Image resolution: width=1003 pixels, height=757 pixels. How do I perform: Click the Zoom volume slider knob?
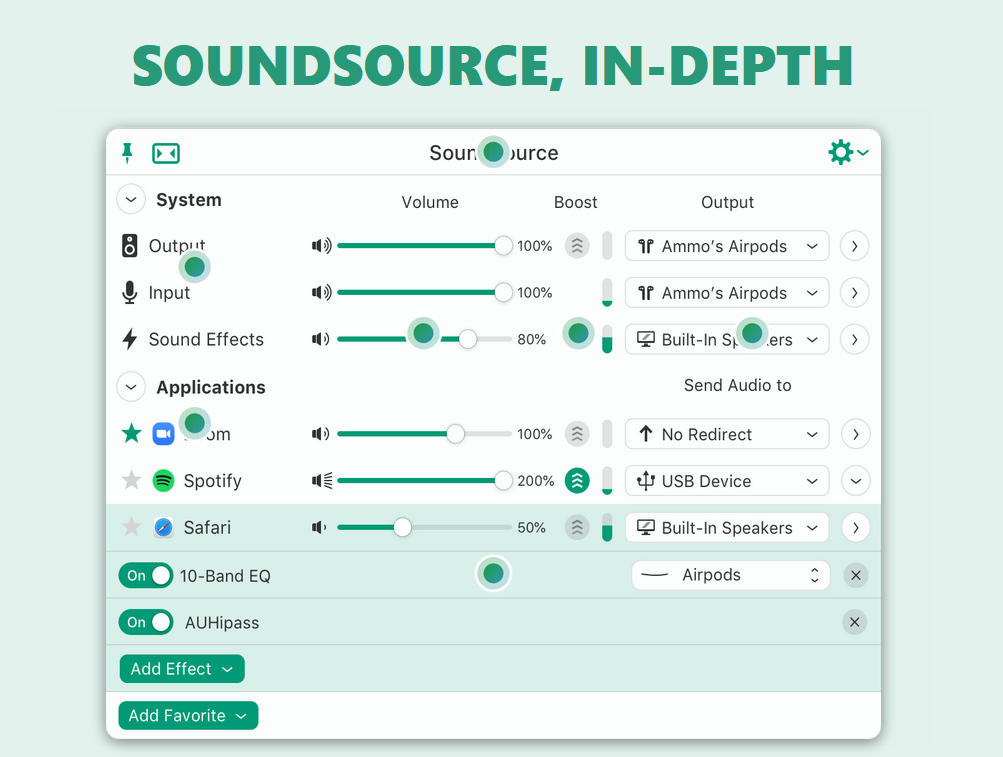pos(455,434)
